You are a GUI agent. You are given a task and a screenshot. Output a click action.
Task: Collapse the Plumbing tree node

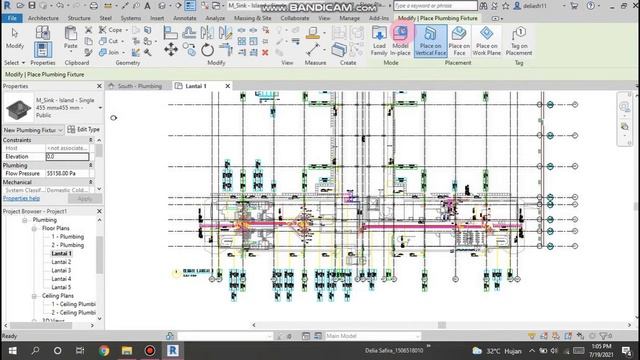pos(25,220)
